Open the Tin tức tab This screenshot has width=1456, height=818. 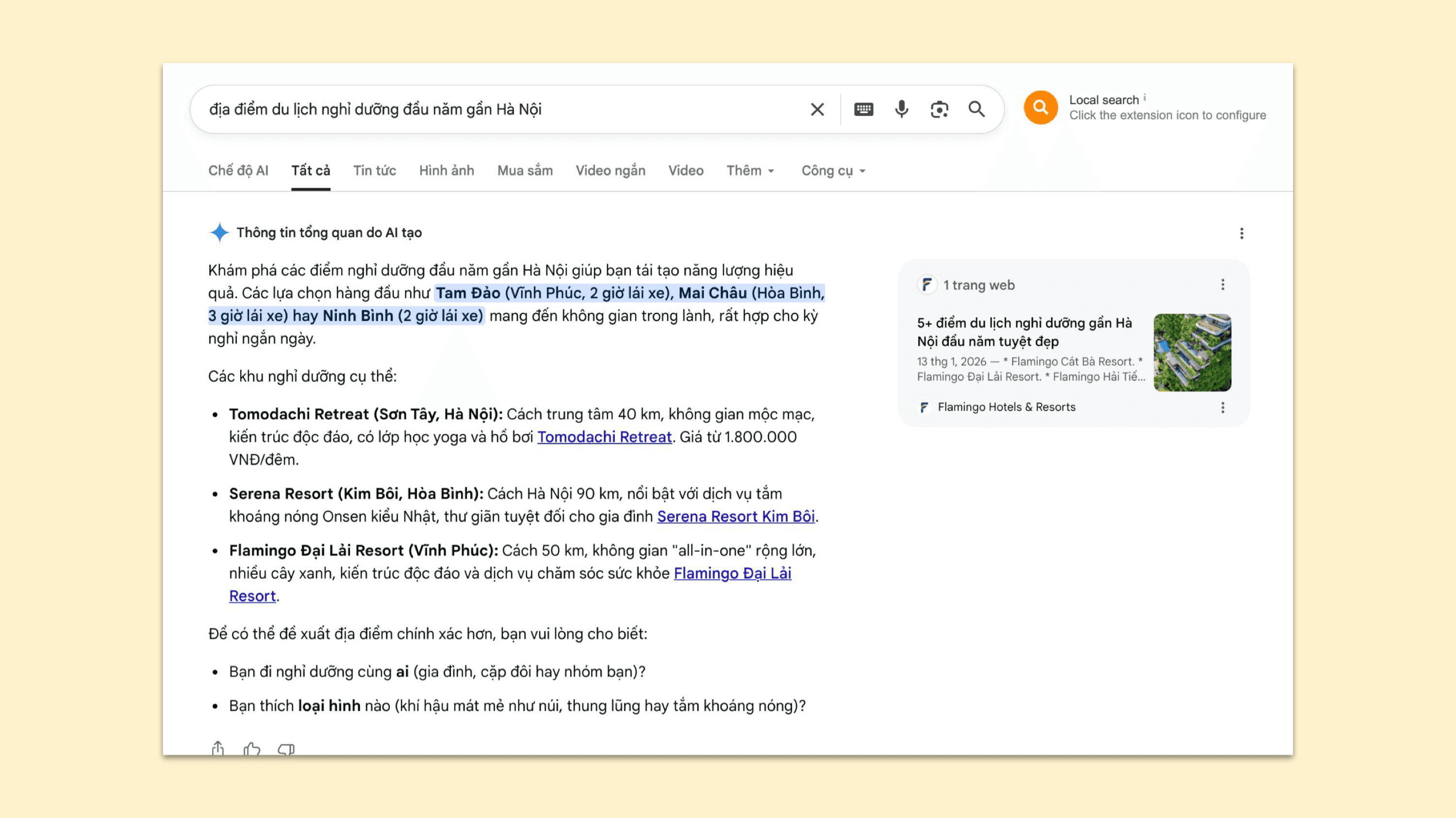pyautogui.click(x=374, y=171)
